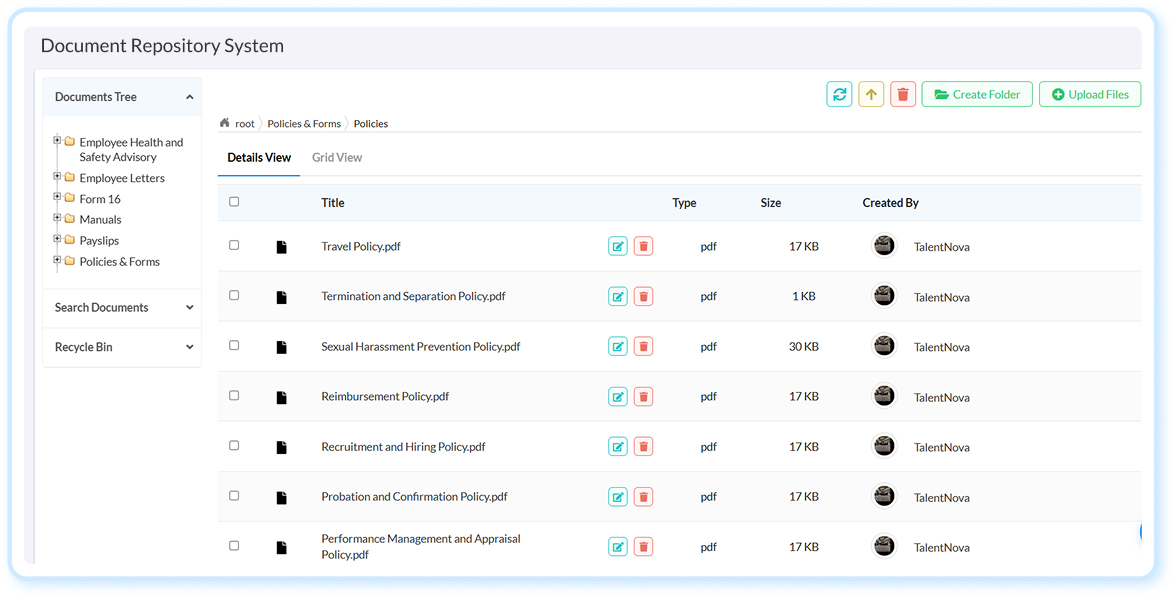Expand the Manuals tree node

tap(57, 218)
